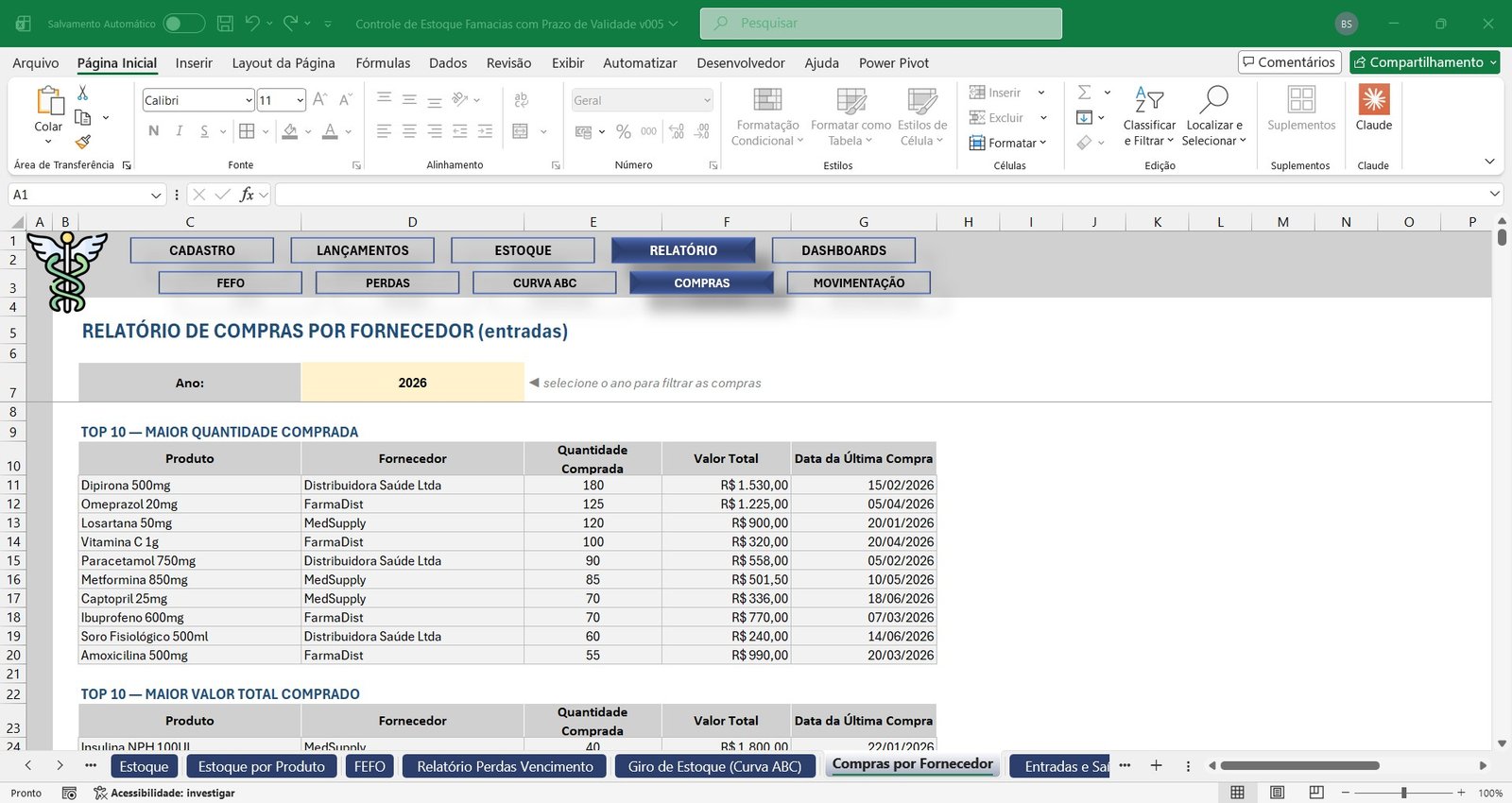Click the percent style icon
Image resolution: width=1512 pixels, height=803 pixels.
(x=623, y=131)
